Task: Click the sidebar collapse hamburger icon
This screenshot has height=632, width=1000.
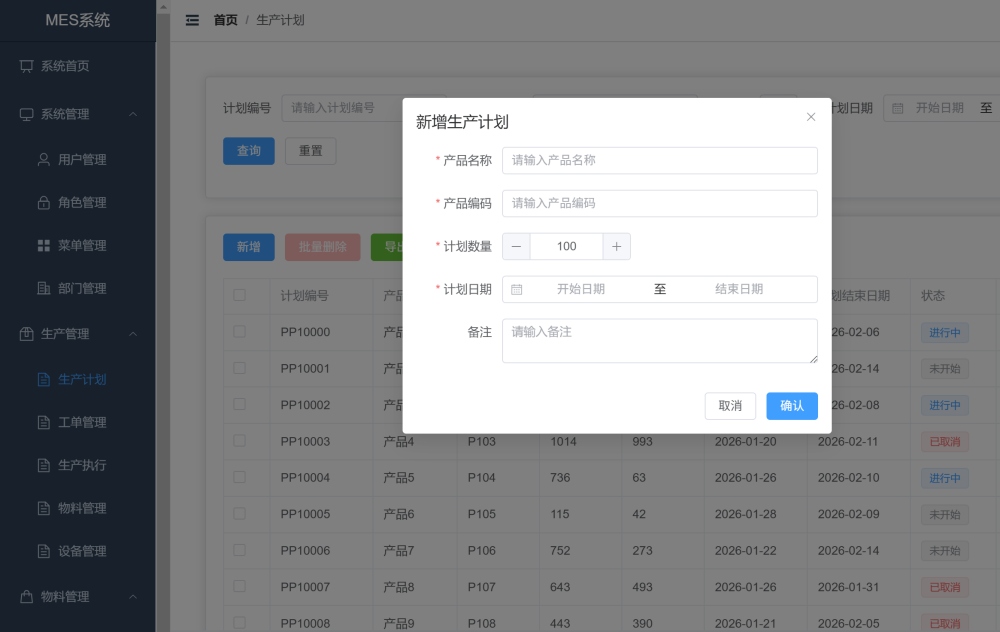Action: tap(192, 19)
